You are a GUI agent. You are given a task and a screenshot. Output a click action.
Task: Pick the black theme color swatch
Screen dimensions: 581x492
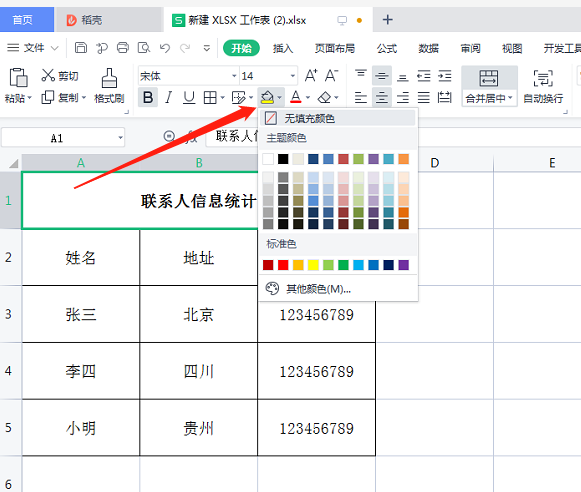pyautogui.click(x=283, y=159)
